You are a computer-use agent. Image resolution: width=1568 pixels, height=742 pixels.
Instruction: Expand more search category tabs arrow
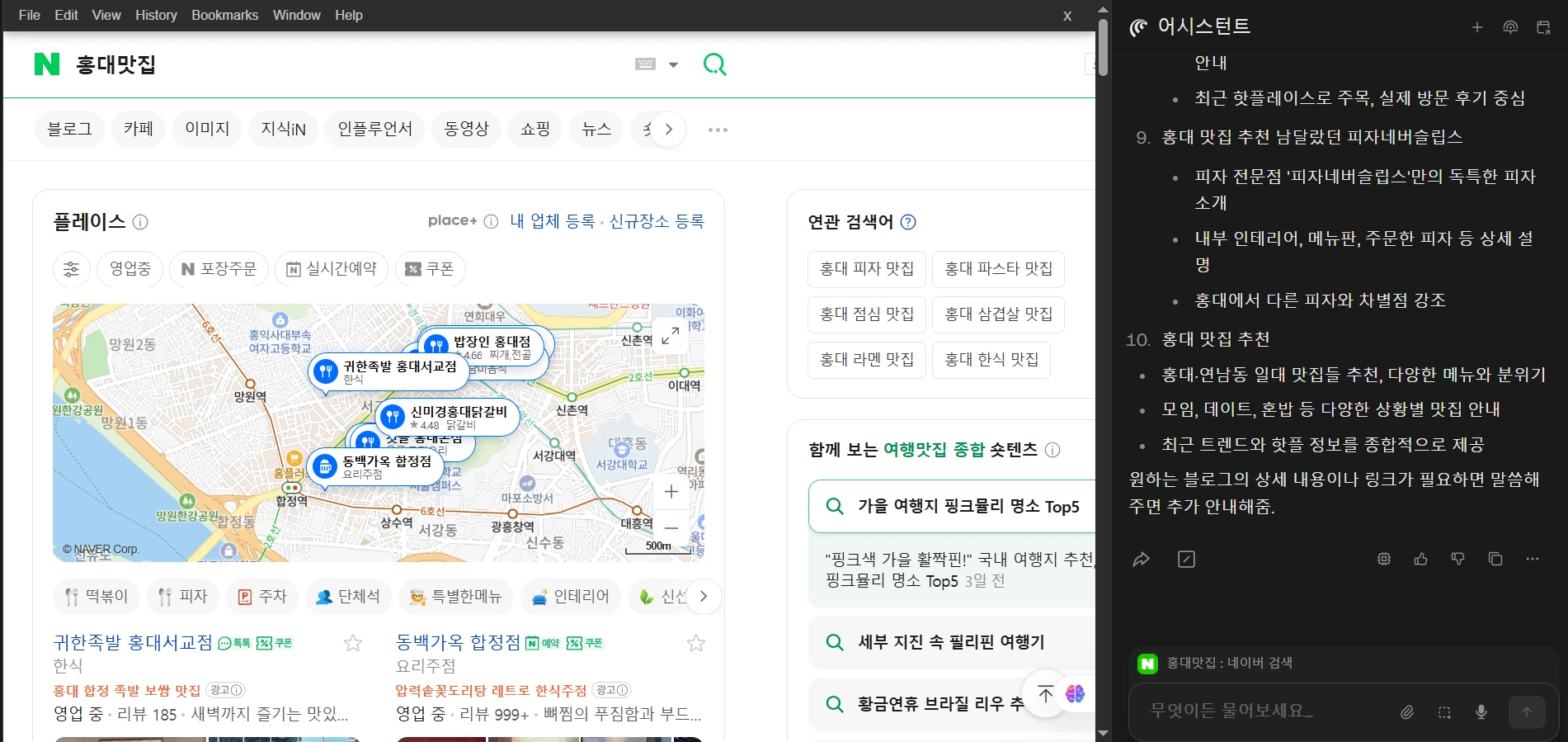(669, 130)
